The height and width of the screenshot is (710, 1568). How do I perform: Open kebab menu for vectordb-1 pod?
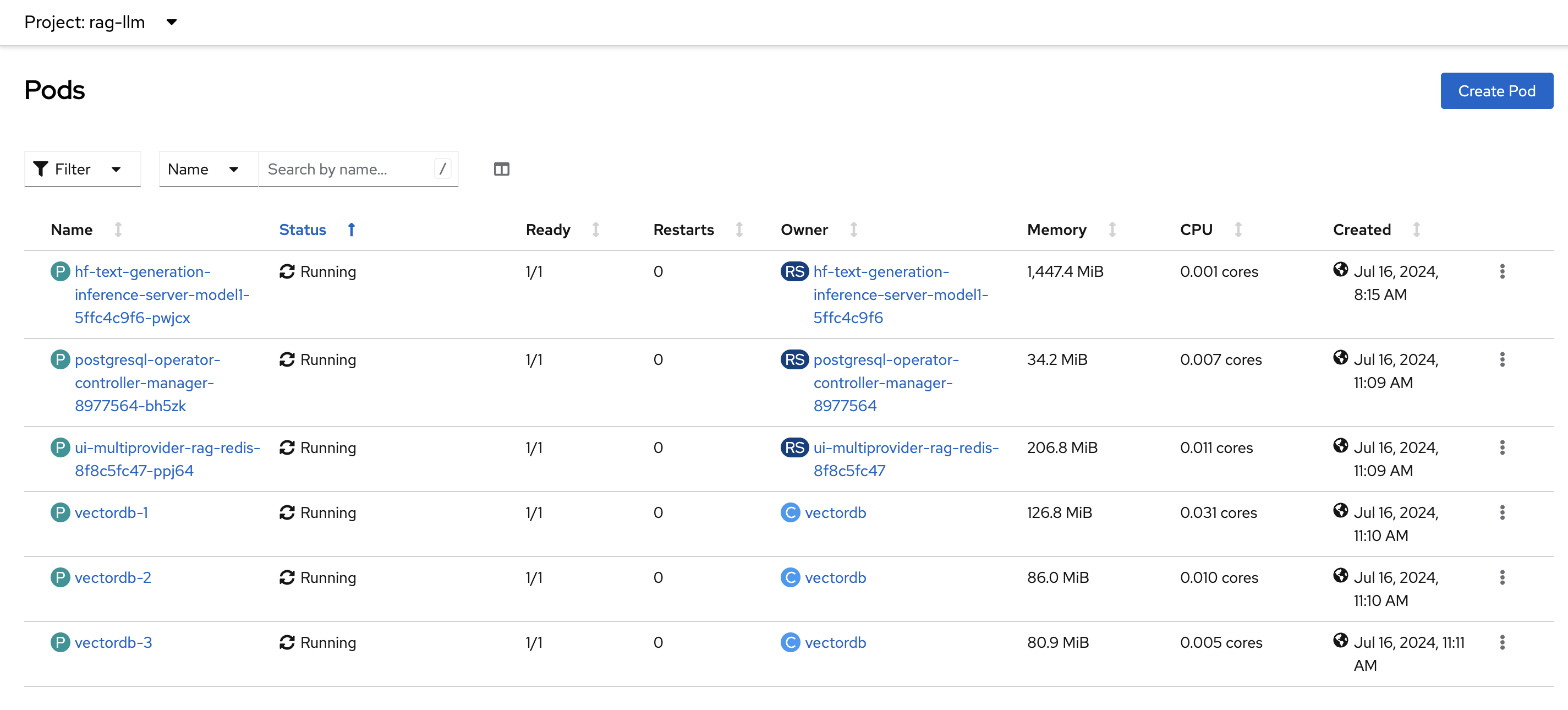click(x=1501, y=512)
